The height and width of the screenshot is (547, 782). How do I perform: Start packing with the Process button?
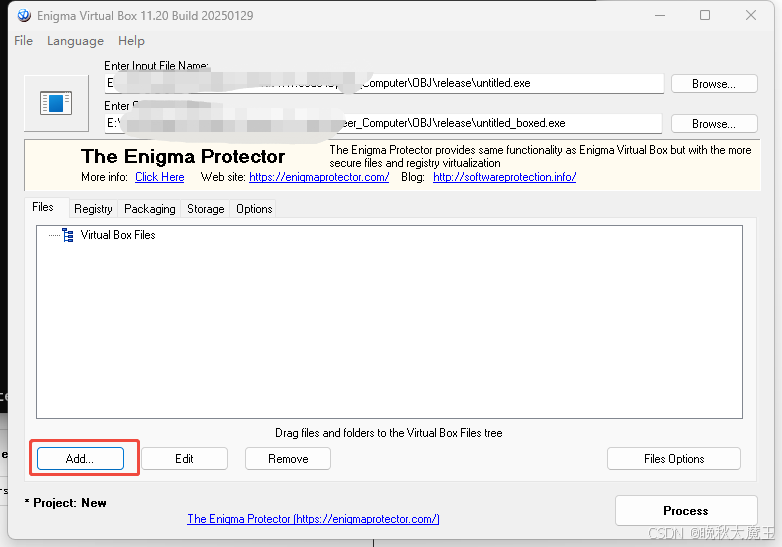686,511
